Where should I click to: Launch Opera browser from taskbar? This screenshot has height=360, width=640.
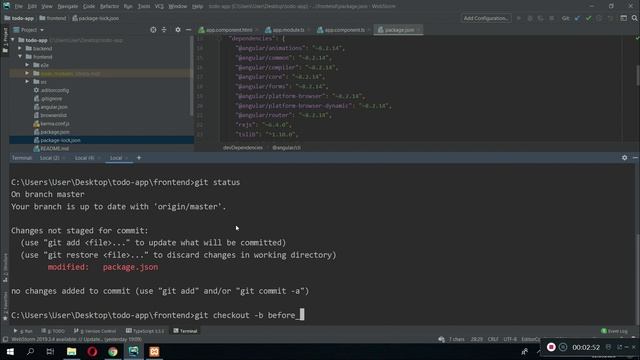[x=92, y=351]
